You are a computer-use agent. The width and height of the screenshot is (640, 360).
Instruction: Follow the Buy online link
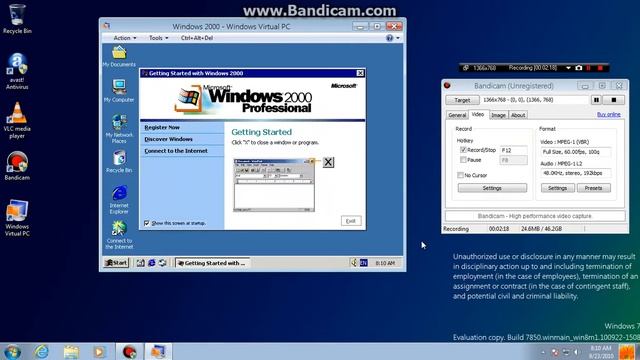(x=609, y=115)
